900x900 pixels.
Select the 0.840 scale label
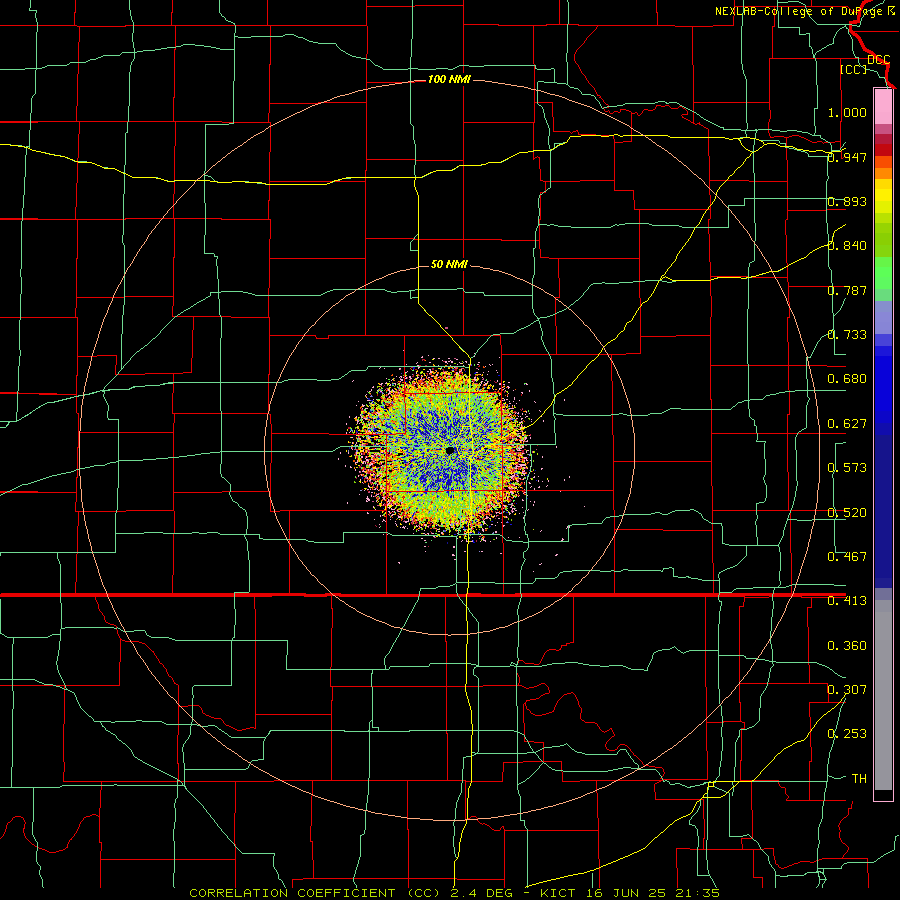pyautogui.click(x=847, y=246)
